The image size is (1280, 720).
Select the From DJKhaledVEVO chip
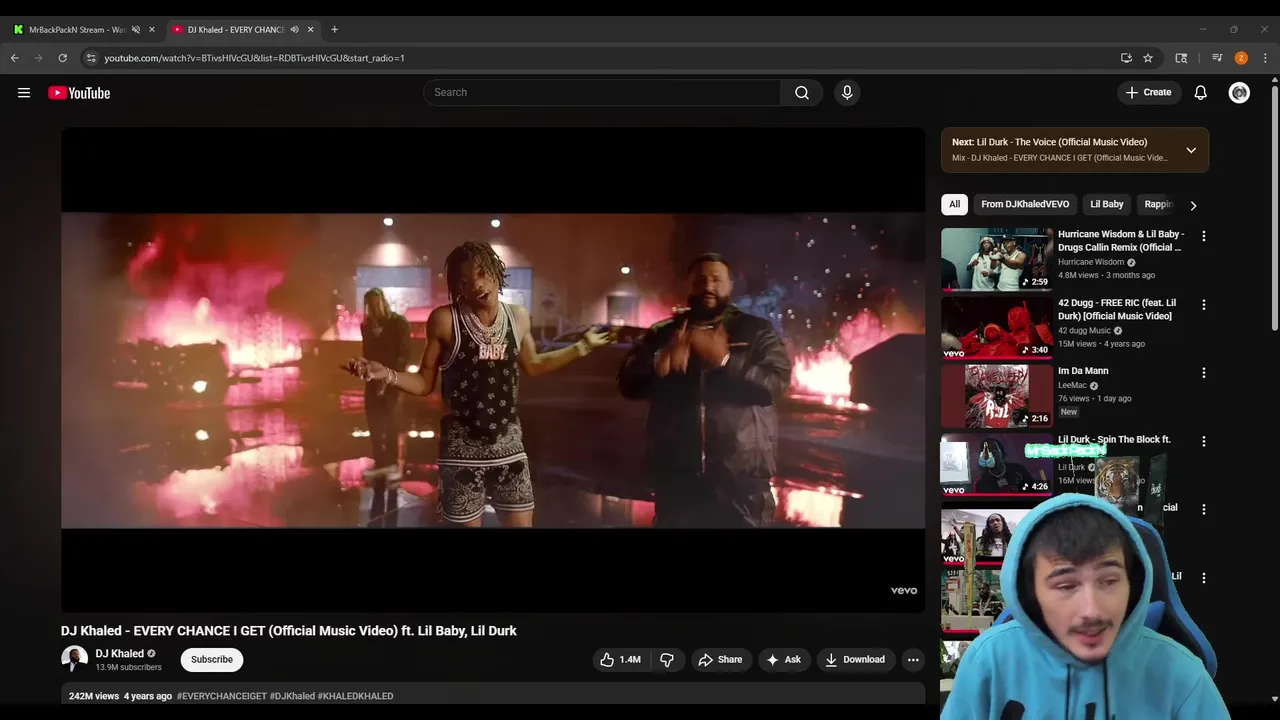[x=1025, y=204]
